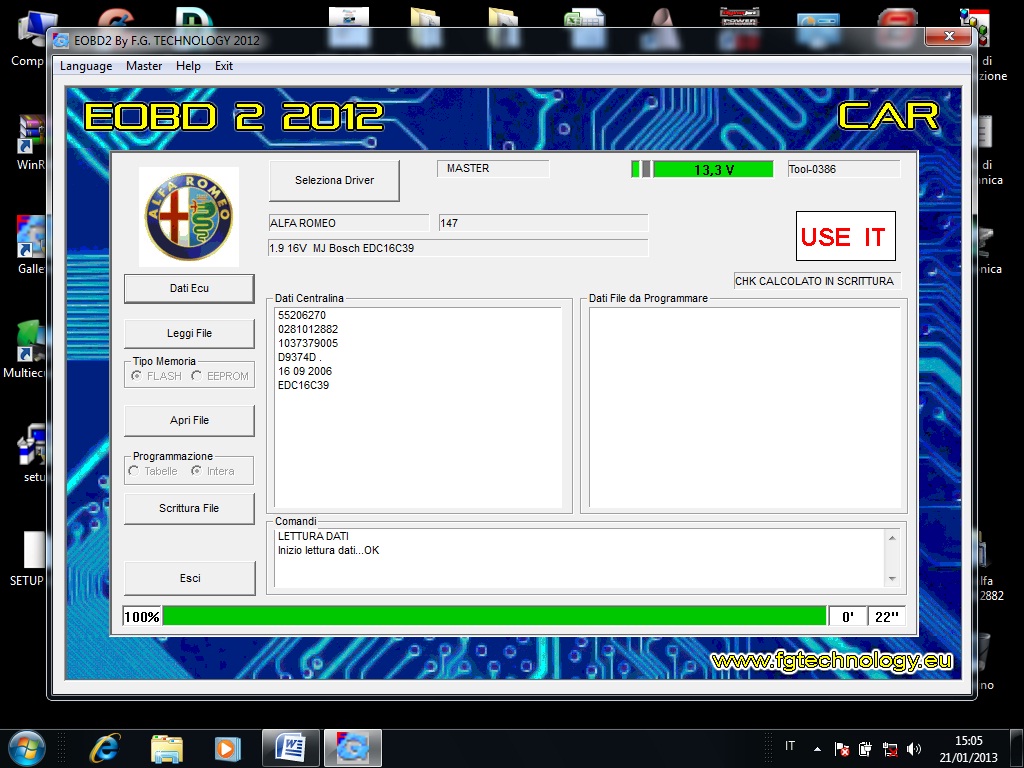Viewport: 1024px width, 768px height.
Task: Click the Apri File button
Action: click(x=189, y=421)
